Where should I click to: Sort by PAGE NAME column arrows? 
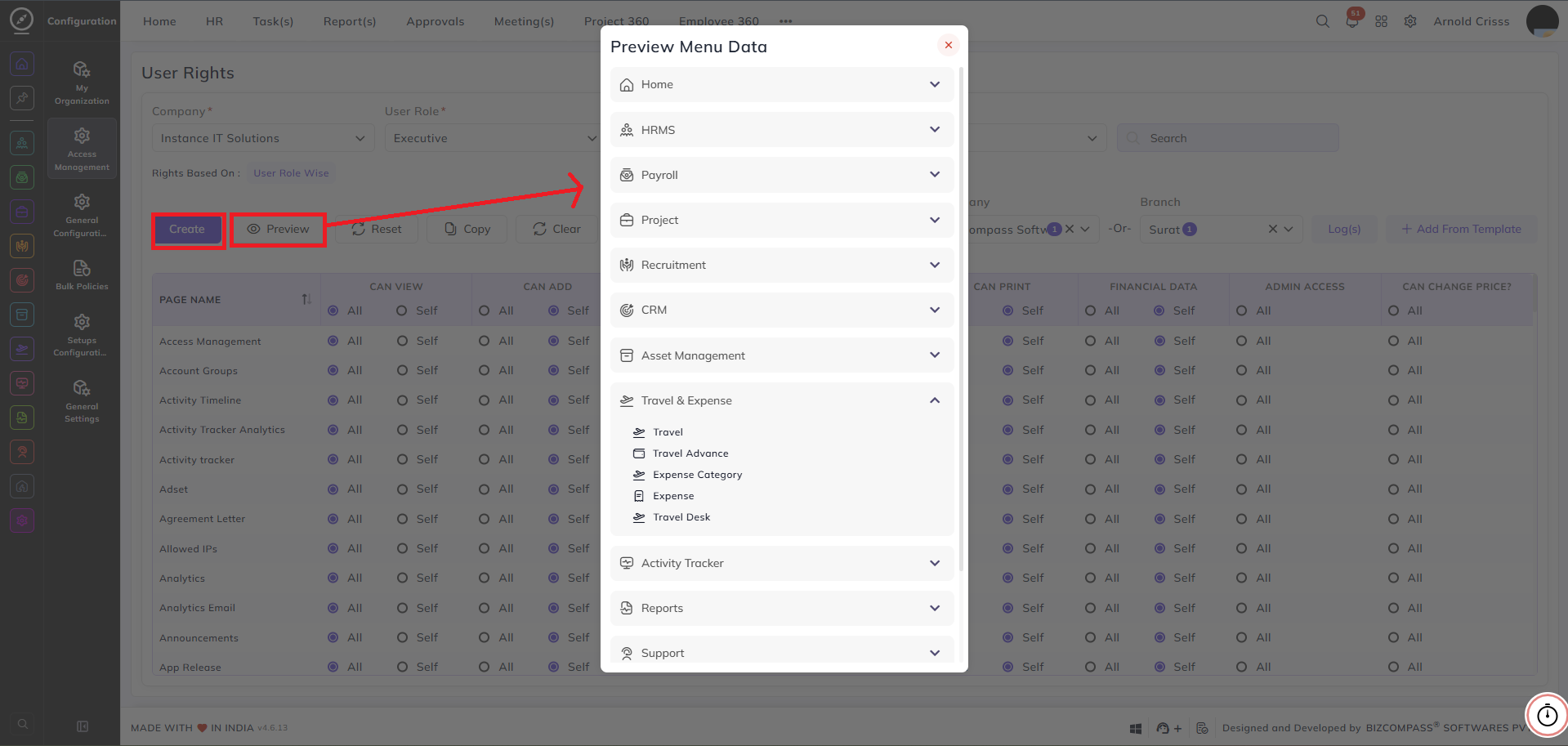(x=306, y=300)
